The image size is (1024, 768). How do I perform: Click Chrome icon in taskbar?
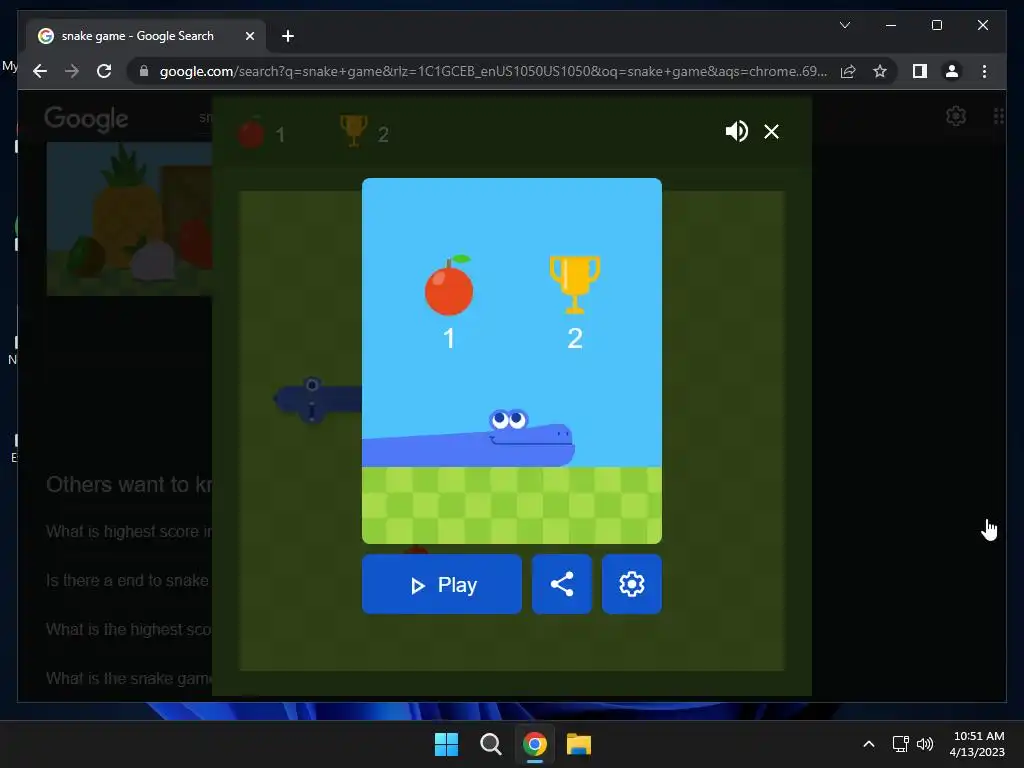[535, 744]
